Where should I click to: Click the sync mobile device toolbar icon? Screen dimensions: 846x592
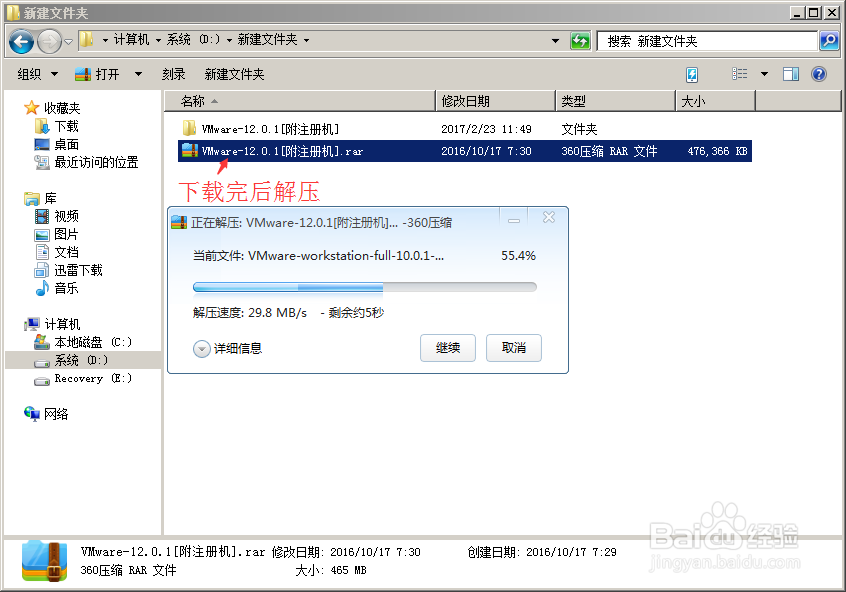(692, 74)
